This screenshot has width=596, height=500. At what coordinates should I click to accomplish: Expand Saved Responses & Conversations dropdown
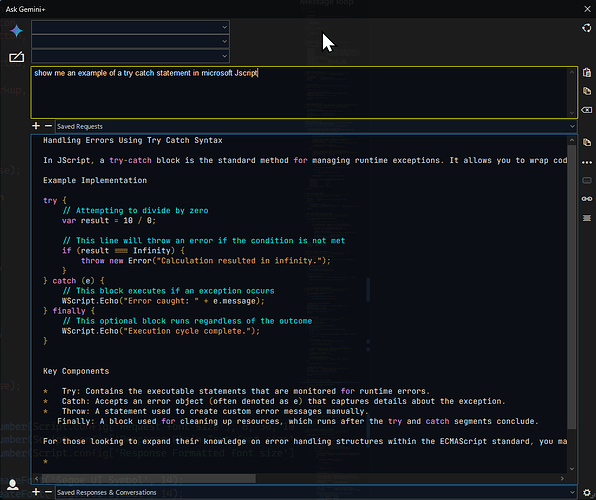[316, 492]
